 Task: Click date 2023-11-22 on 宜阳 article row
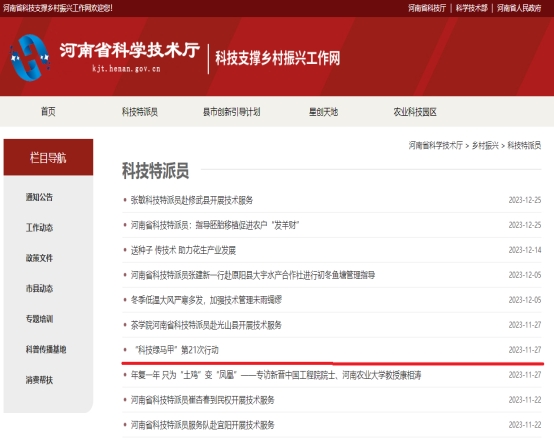525,425
